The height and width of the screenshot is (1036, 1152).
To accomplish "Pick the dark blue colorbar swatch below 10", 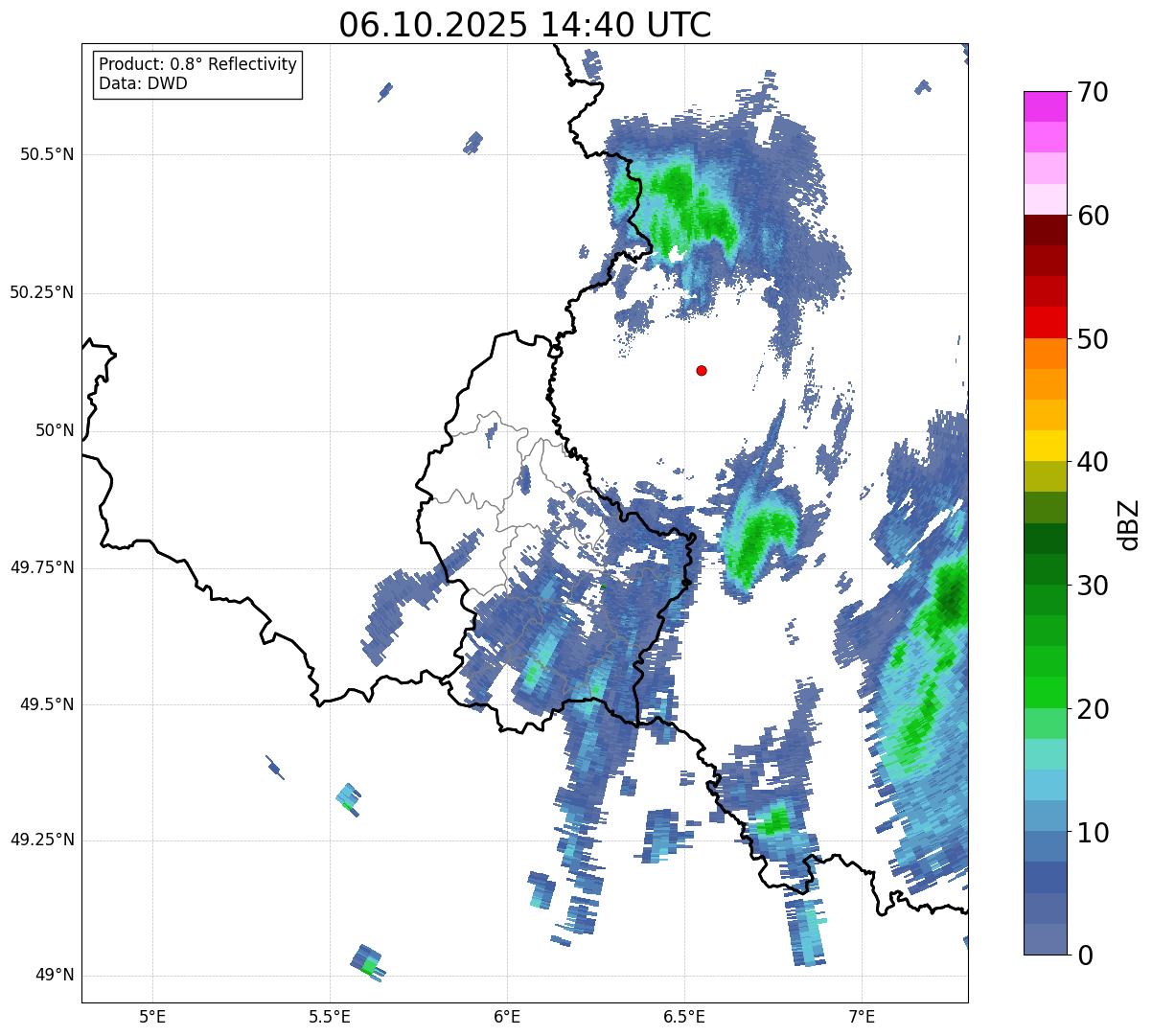I will click(1045, 878).
